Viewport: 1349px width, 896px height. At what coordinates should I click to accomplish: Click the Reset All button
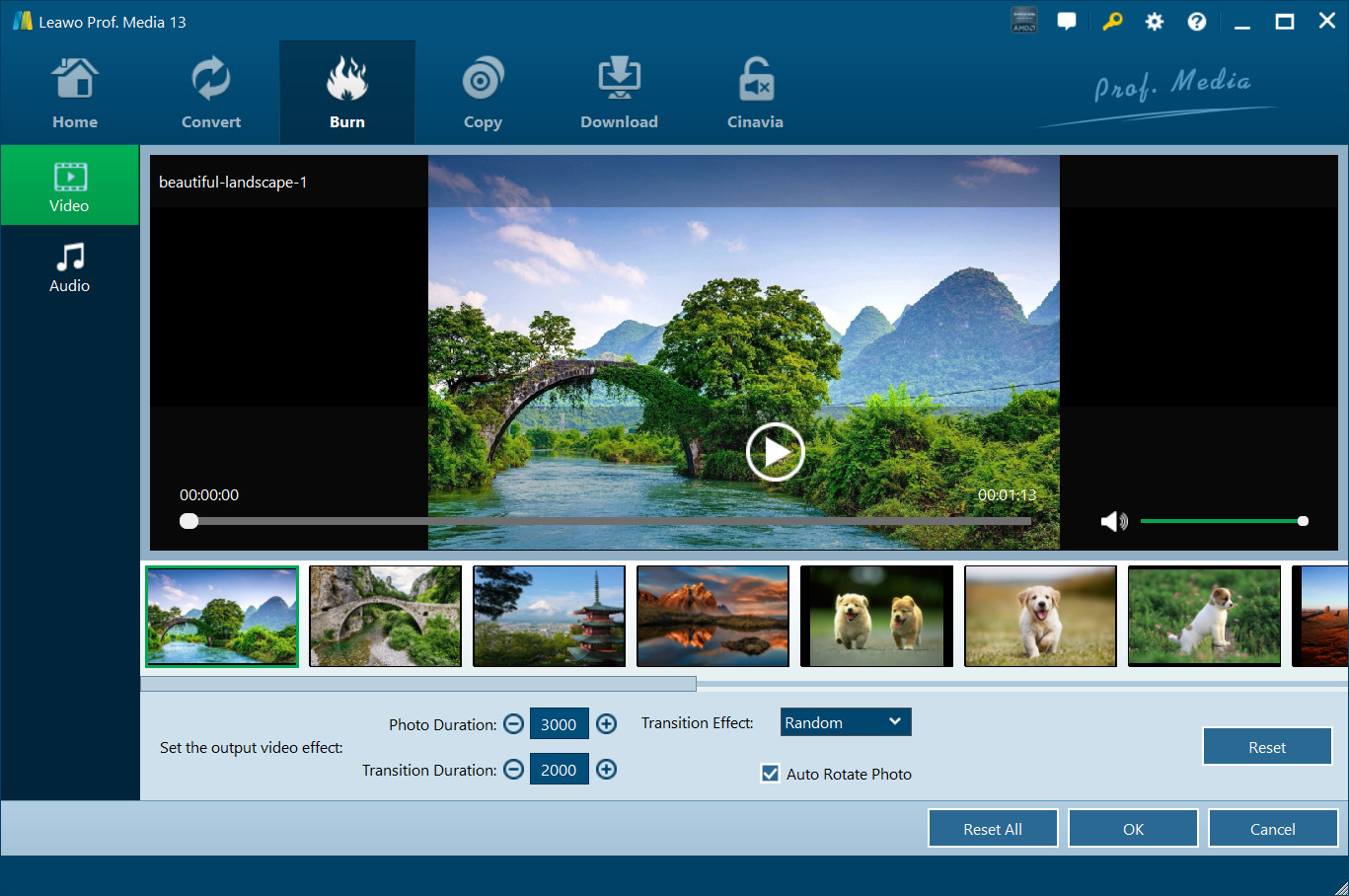click(x=993, y=828)
